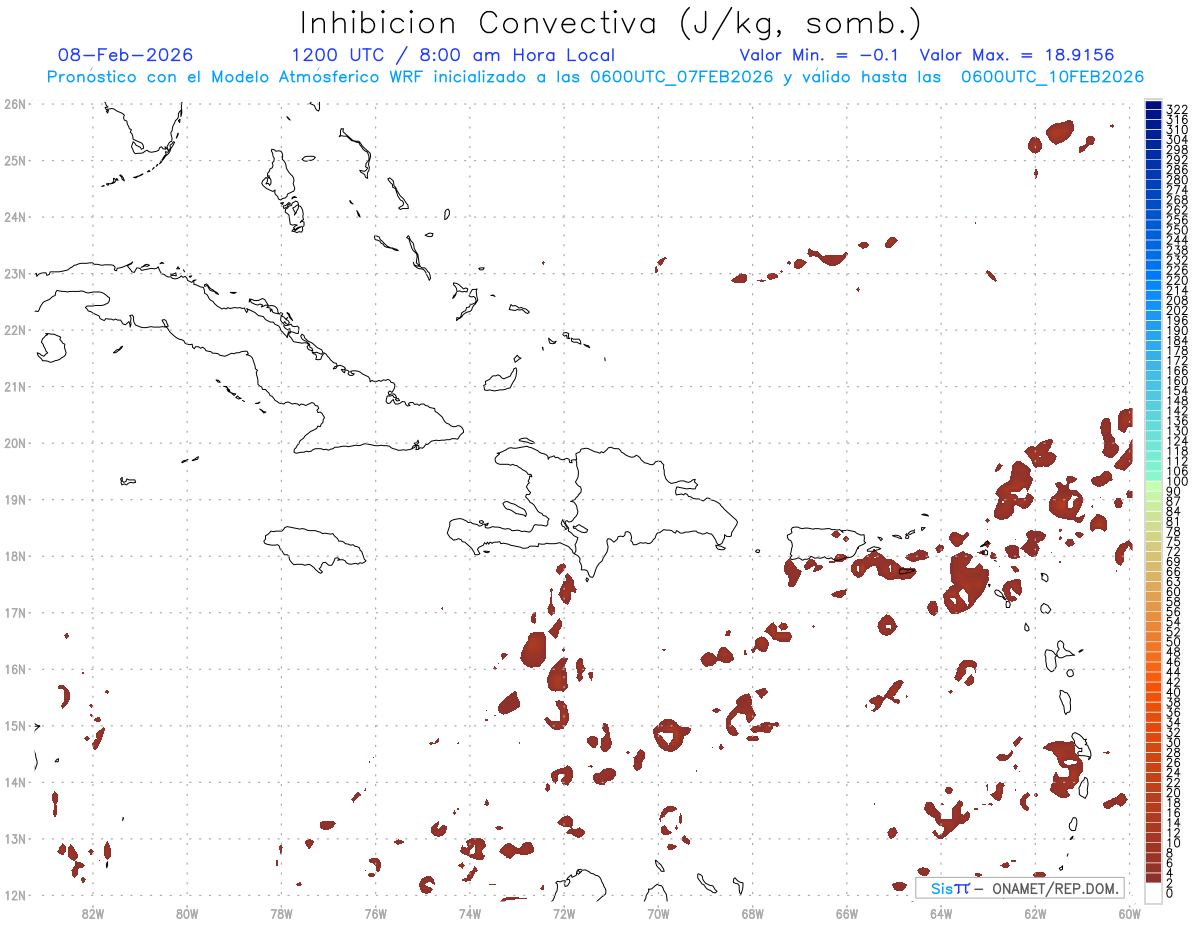Click the '17N' latitude label
The height and width of the screenshot is (927, 1200).
coord(14,612)
